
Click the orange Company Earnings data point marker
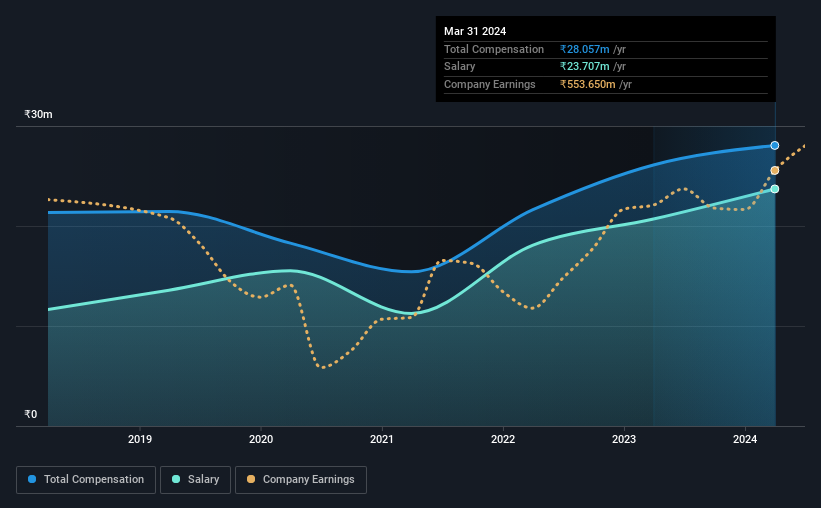tap(774, 171)
